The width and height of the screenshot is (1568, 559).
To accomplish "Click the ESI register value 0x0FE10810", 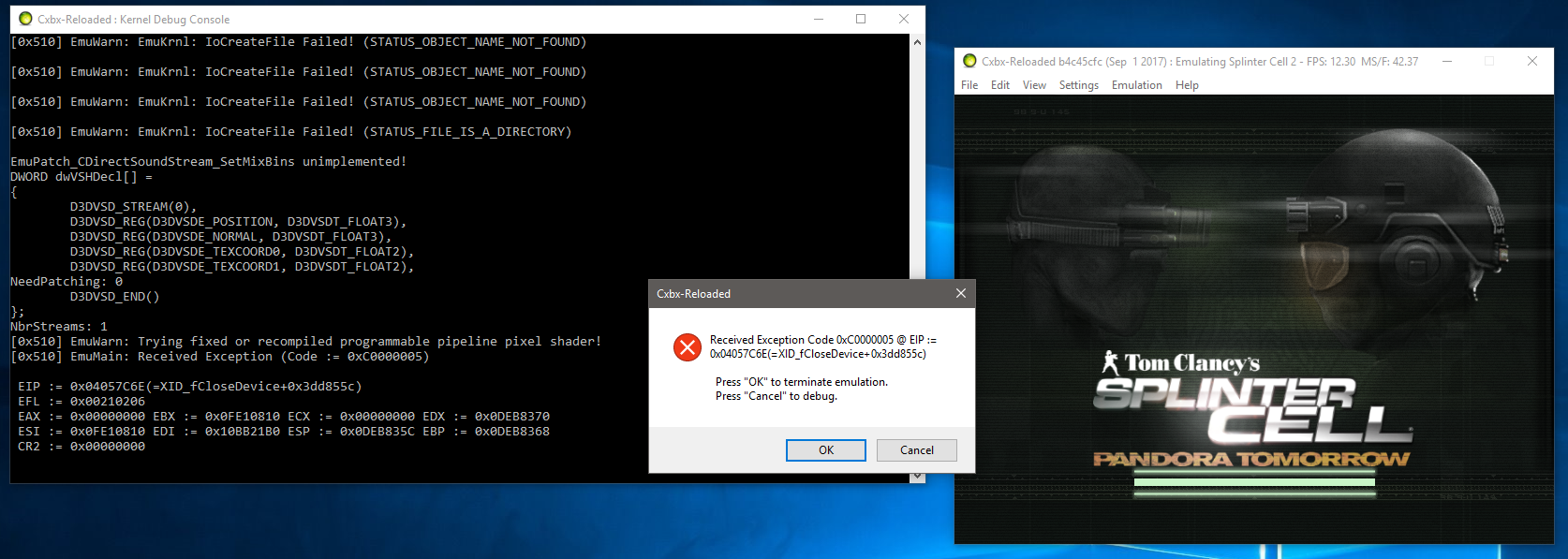I will coord(107,432).
